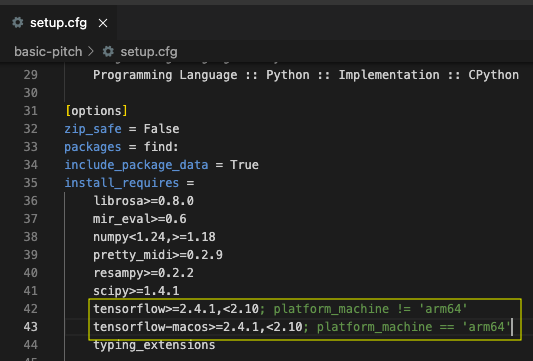The width and height of the screenshot is (533, 361).
Task: Click platform_machine != 'arm64' marker
Action: click(x=371, y=309)
